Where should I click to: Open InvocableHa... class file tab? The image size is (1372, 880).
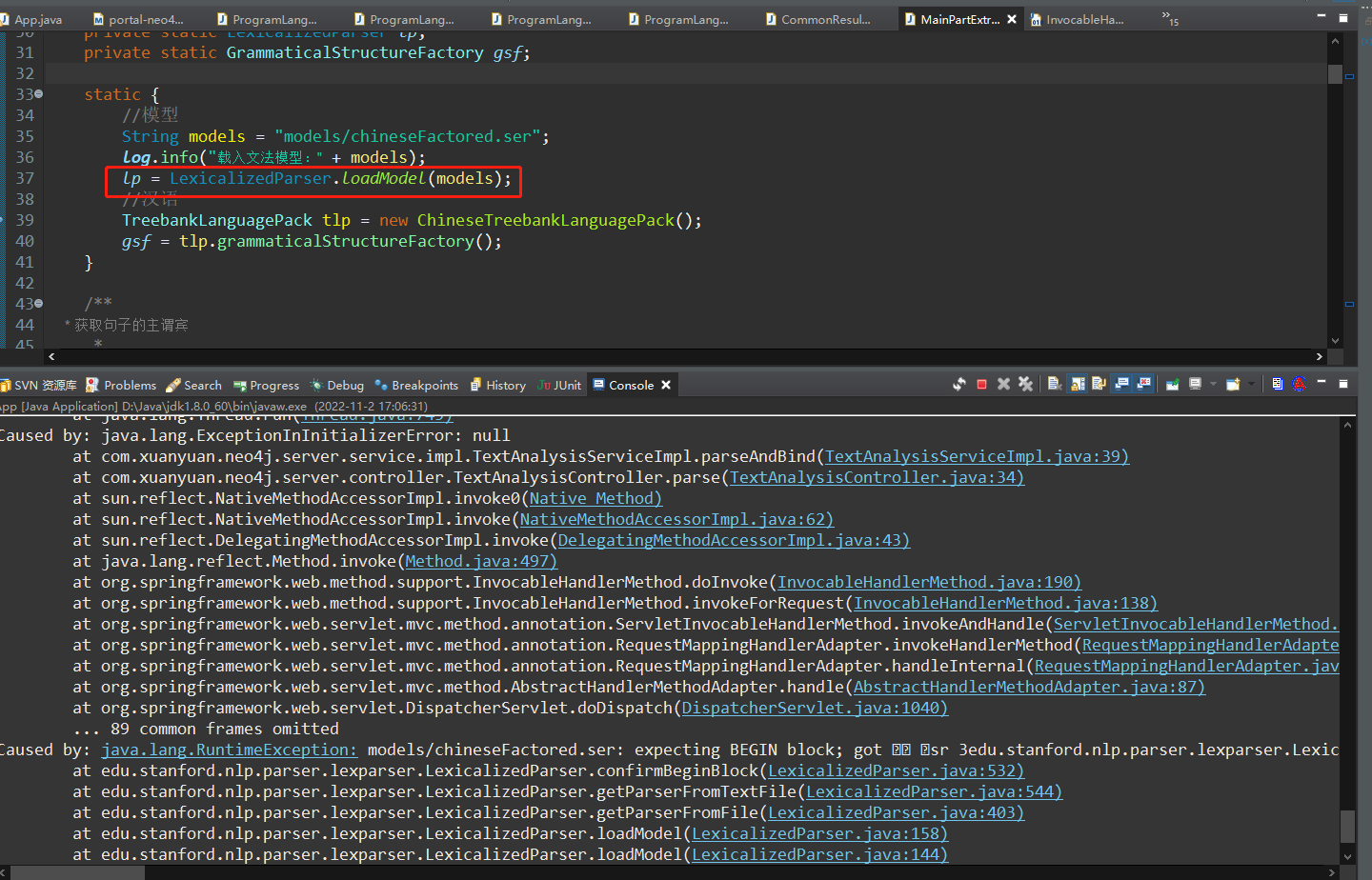pyautogui.click(x=1077, y=19)
